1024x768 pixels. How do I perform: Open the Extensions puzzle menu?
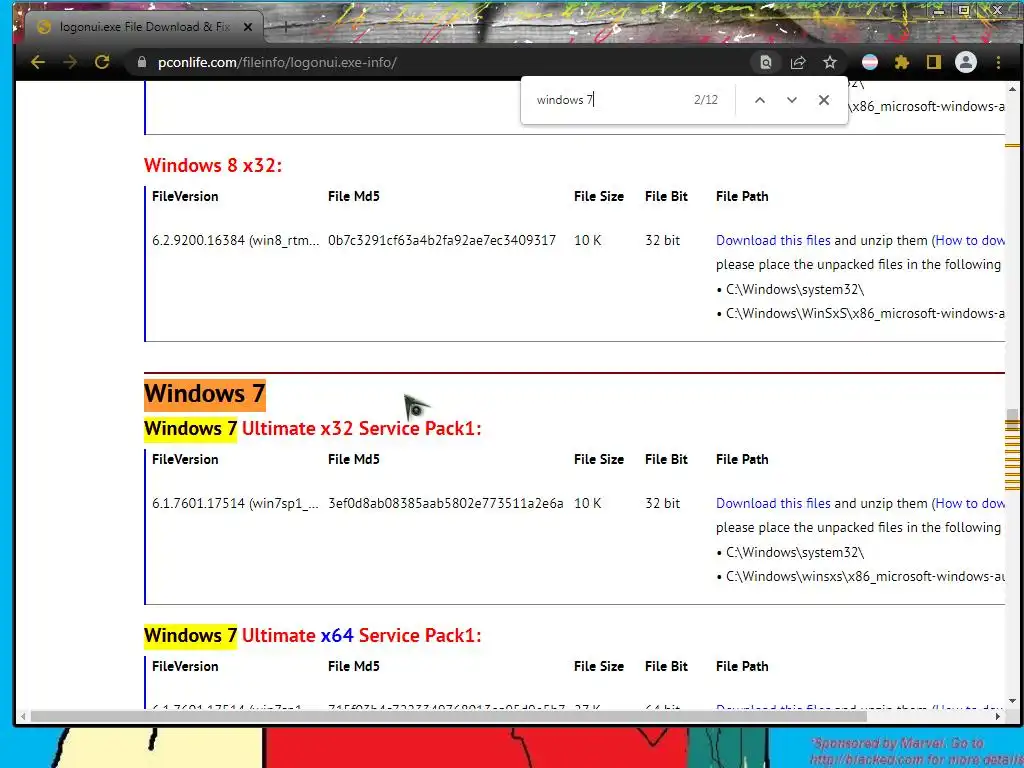click(x=902, y=62)
